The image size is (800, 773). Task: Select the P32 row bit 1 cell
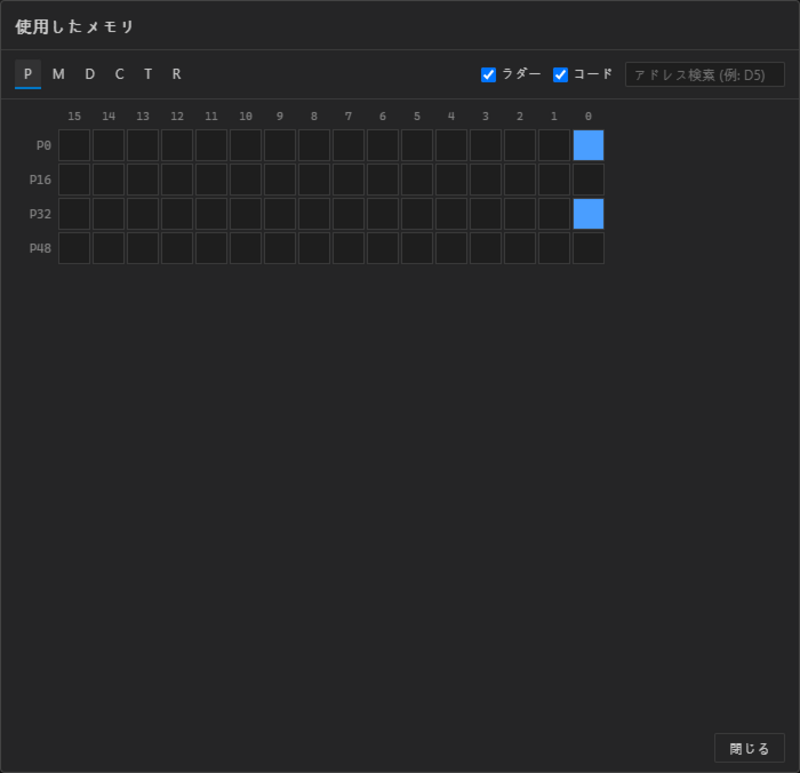pos(554,214)
